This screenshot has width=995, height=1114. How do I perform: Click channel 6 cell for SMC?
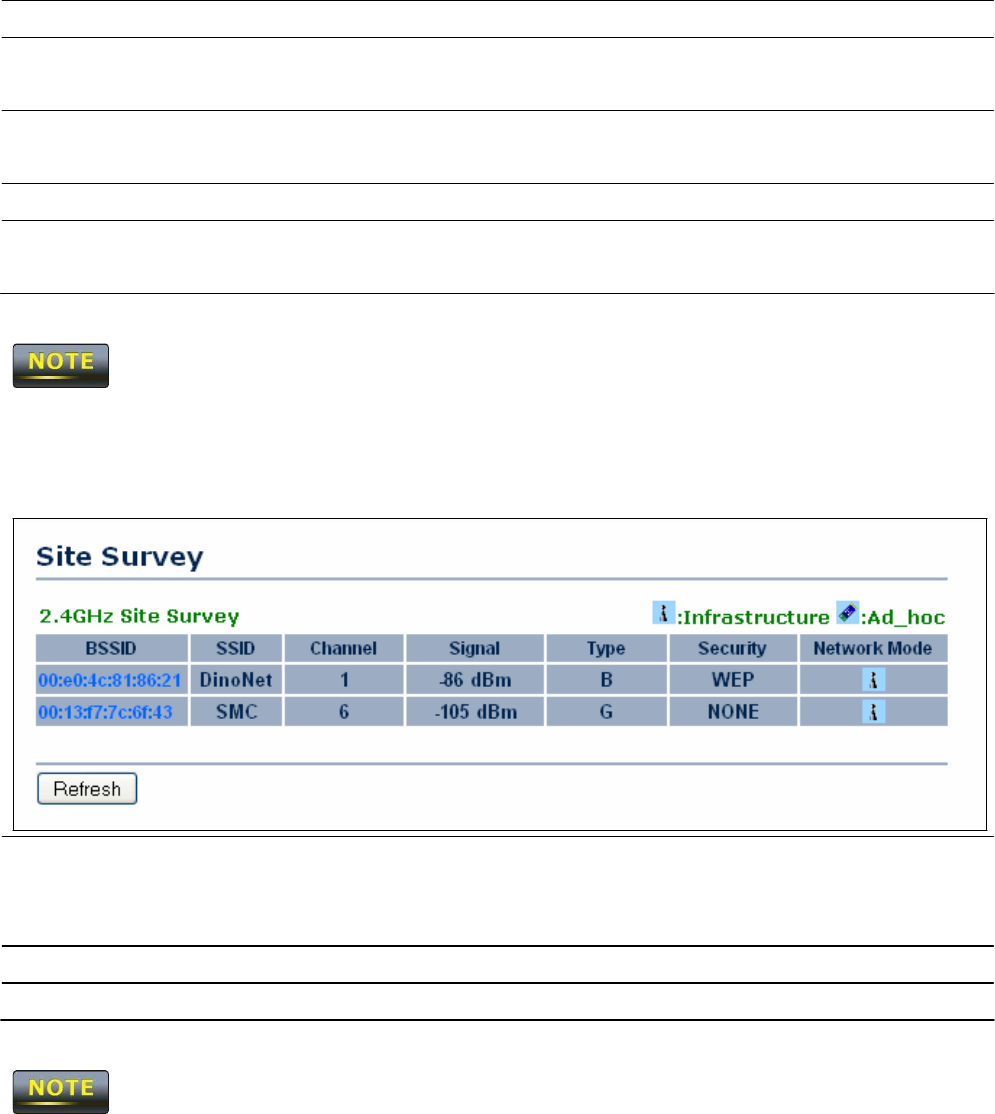coord(344,712)
